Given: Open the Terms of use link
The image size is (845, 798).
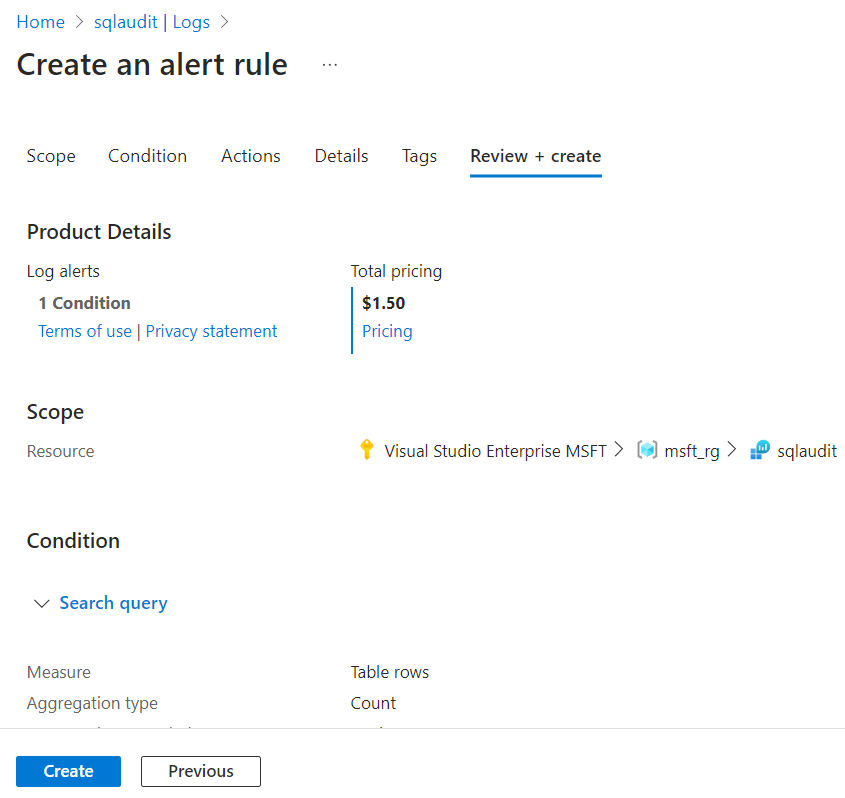Looking at the screenshot, I should [x=85, y=331].
